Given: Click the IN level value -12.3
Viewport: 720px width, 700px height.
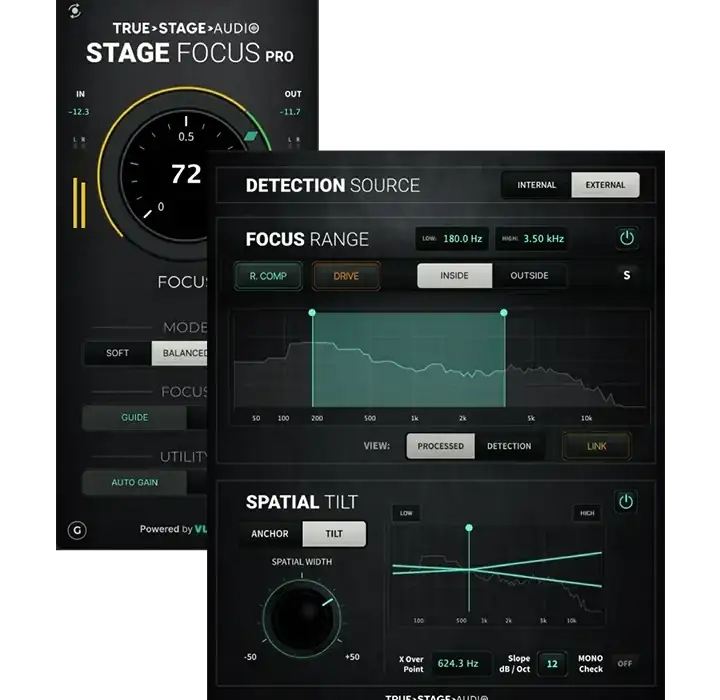Looking at the screenshot, I should (x=79, y=112).
